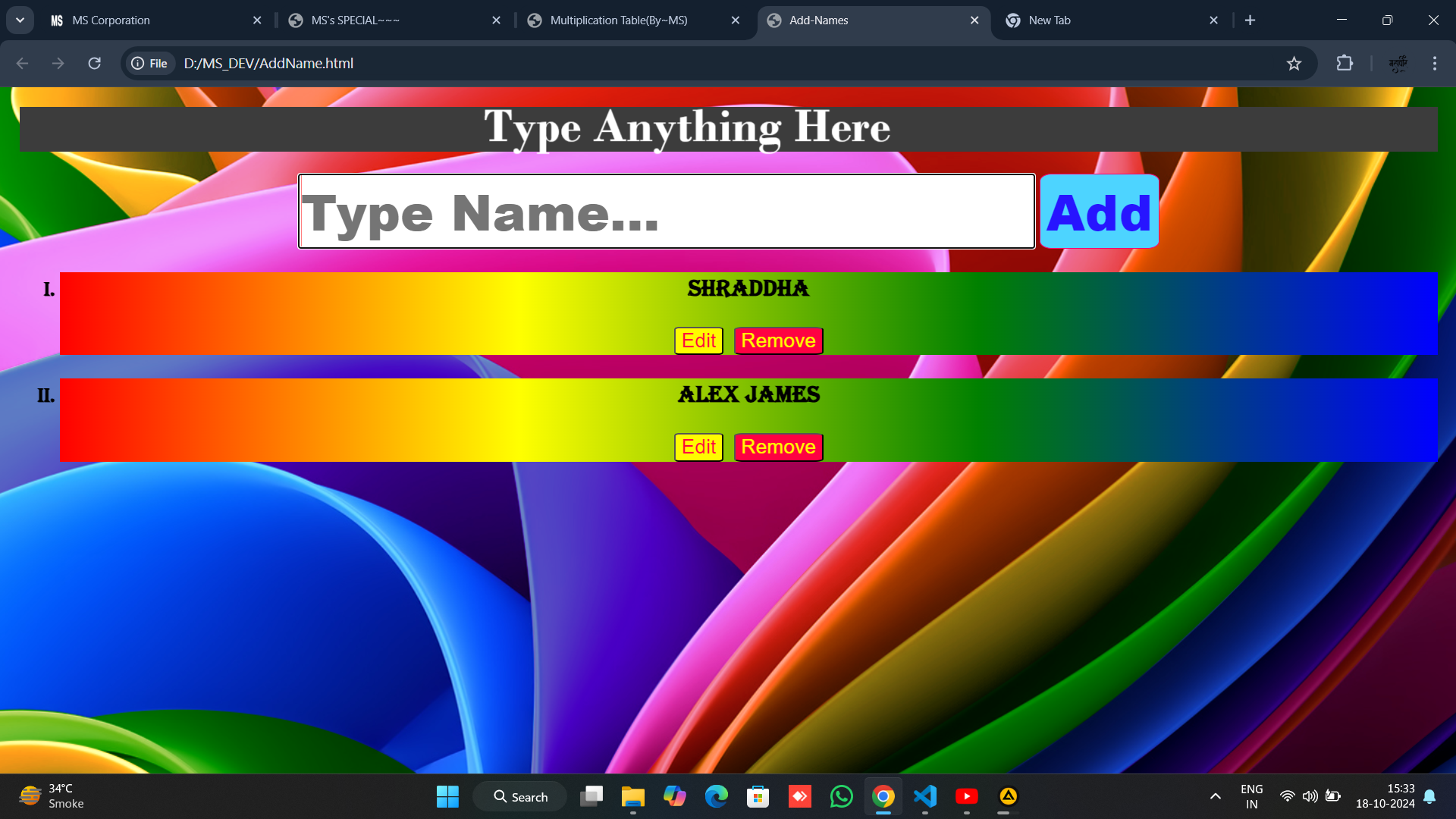
Task: Open the yellow circular app on taskbar
Action: click(1008, 796)
